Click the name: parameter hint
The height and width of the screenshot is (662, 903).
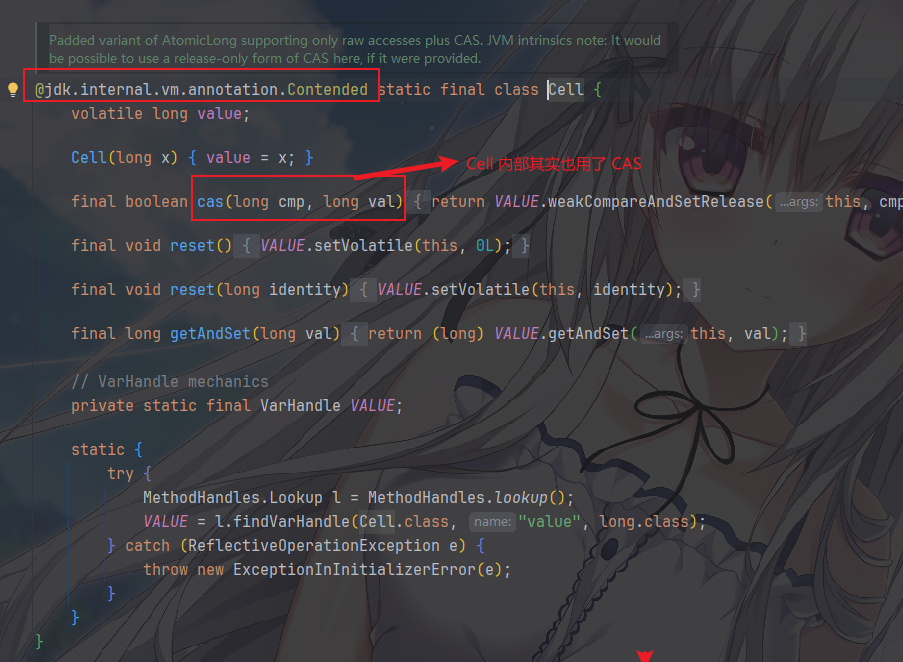(492, 522)
